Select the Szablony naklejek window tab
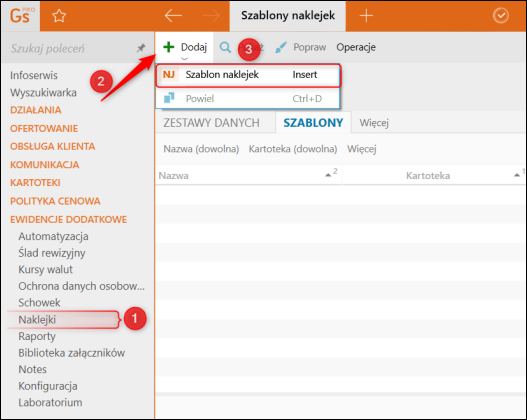This screenshot has width=527, height=420. point(288,15)
